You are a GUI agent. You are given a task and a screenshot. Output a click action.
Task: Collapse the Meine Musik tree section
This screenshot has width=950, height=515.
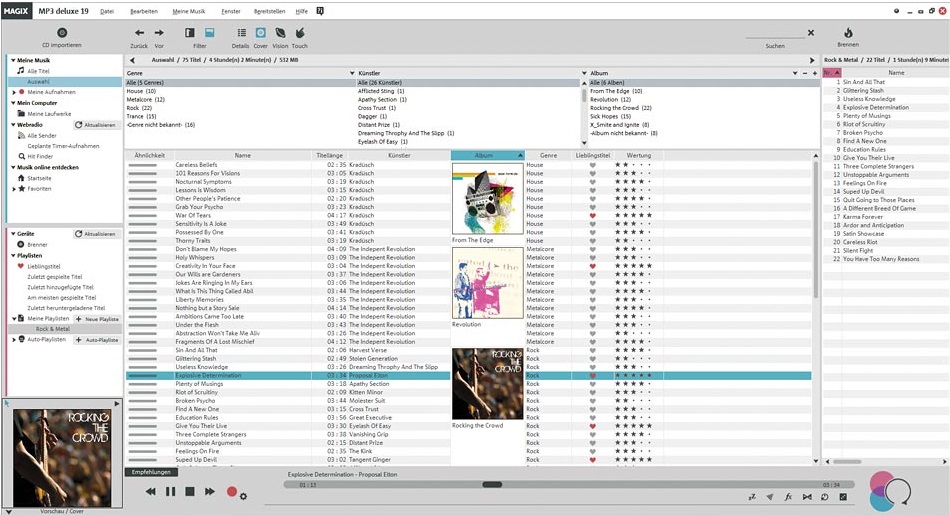pyautogui.click(x=13, y=61)
